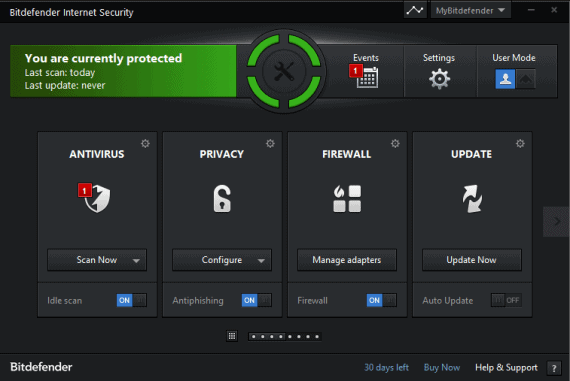Open Help & Support
The height and width of the screenshot is (381, 570).
pyautogui.click(x=506, y=368)
